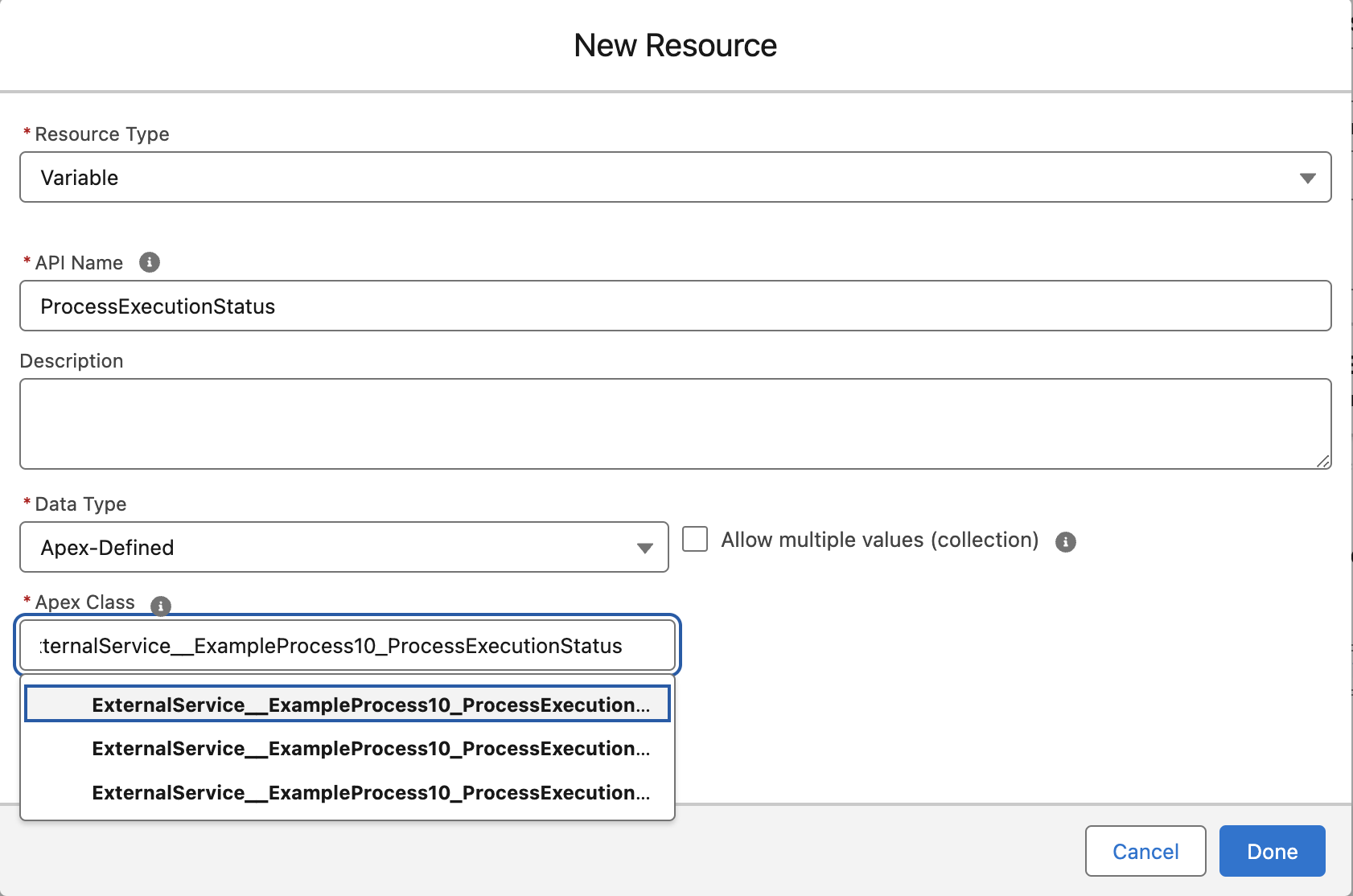Image resolution: width=1353 pixels, height=896 pixels.
Task: Click the collection checkbox info icon
Action: [x=1066, y=542]
